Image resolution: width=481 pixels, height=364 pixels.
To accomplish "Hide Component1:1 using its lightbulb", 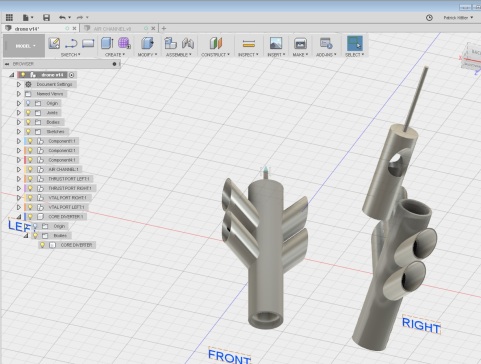I will coord(30,141).
